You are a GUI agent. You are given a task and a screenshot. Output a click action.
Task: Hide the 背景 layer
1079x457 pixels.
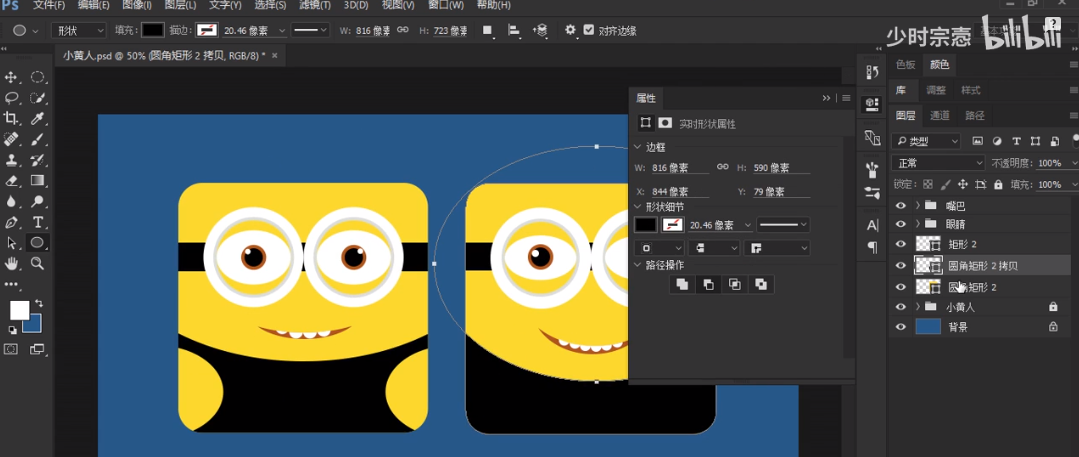pyautogui.click(x=901, y=327)
